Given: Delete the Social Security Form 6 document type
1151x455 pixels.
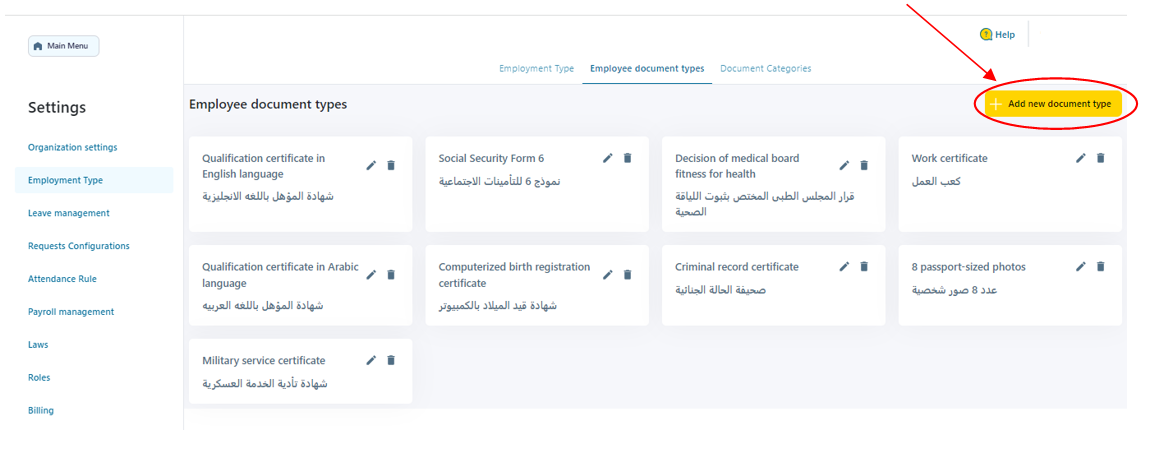Looking at the screenshot, I should (x=627, y=158).
